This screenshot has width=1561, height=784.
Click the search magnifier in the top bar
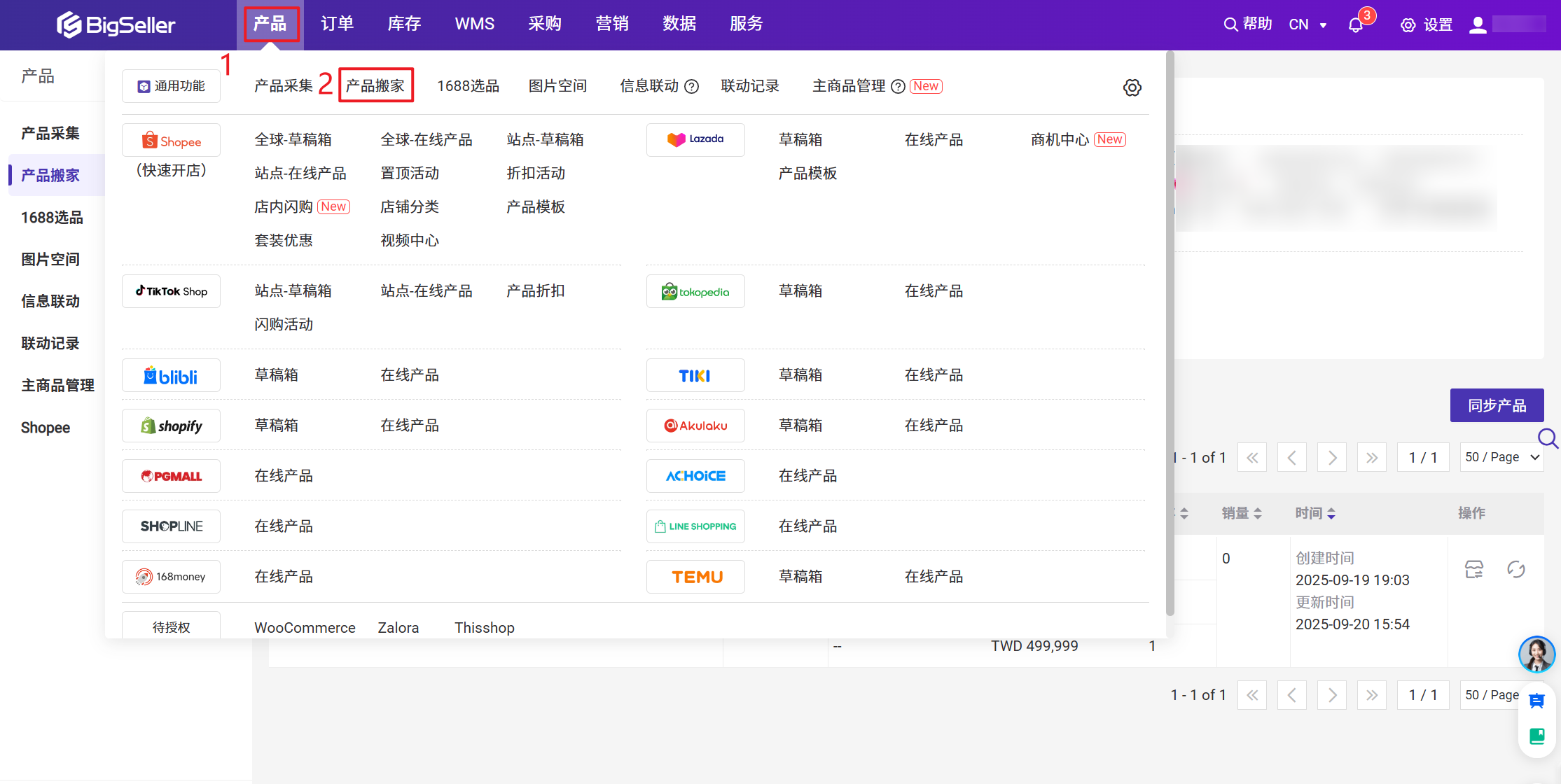(1230, 24)
